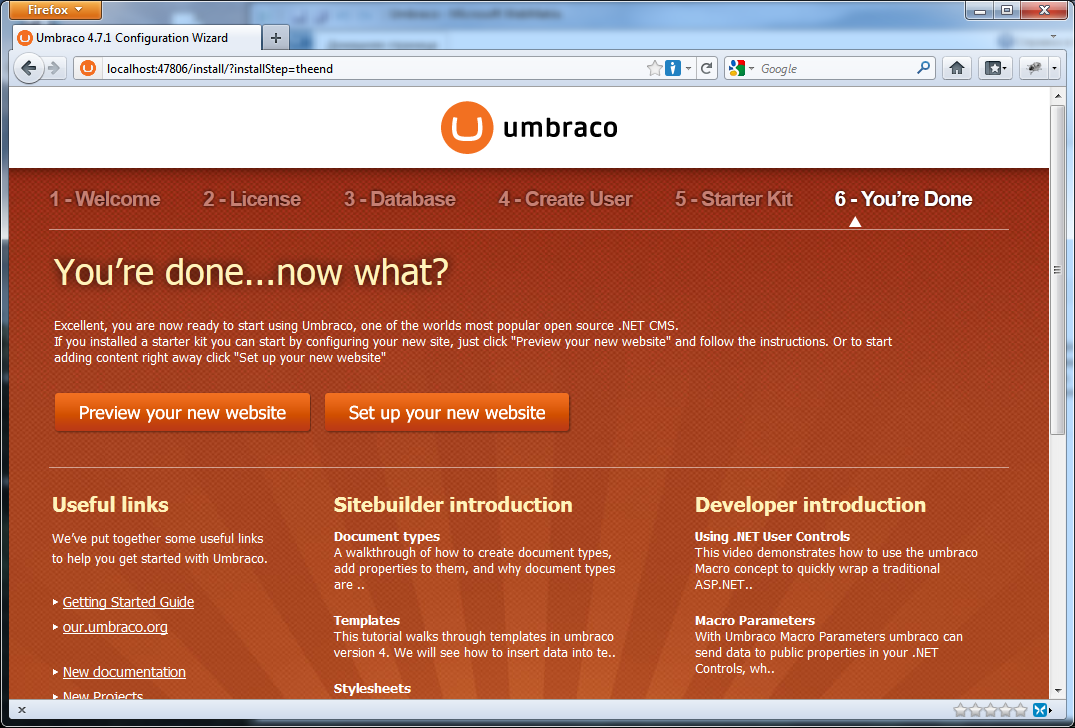This screenshot has height=728, width=1075.
Task: Open the Firefox menu button
Action: coord(55,10)
